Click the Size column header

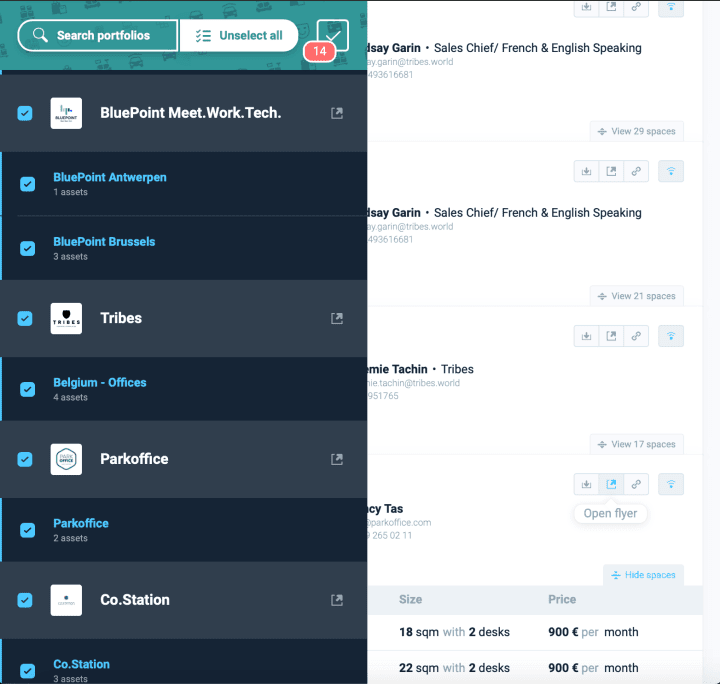(411, 600)
